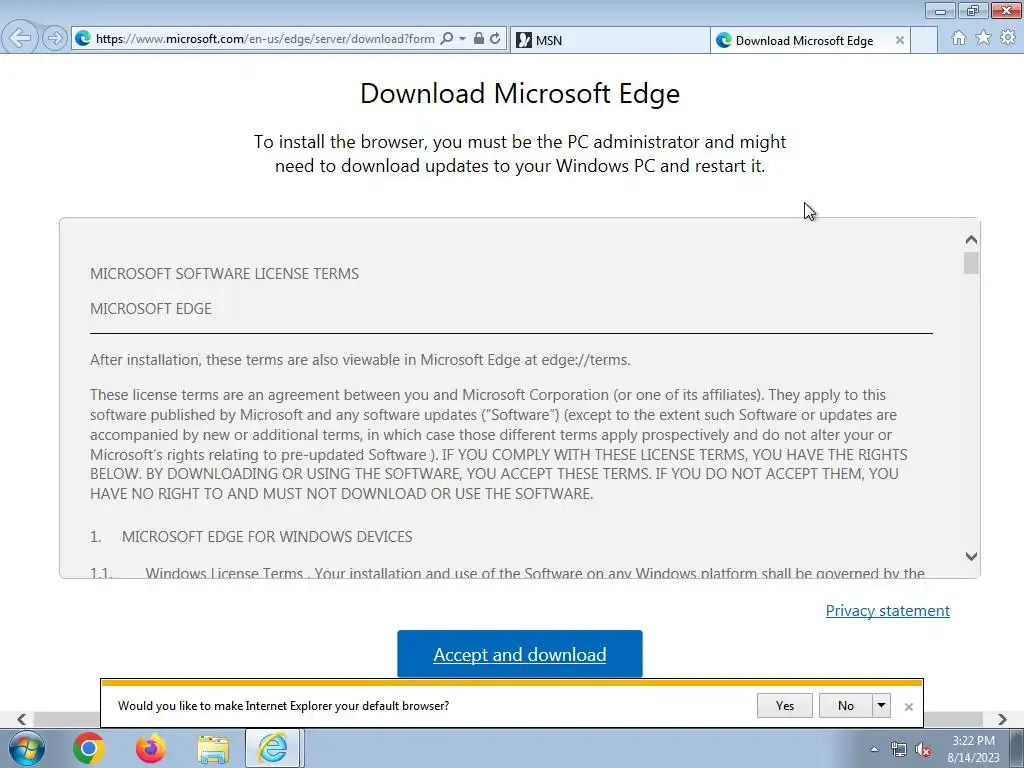Go forward with the browser Forward arrow
1024x768 pixels.
pyautogui.click(x=55, y=39)
